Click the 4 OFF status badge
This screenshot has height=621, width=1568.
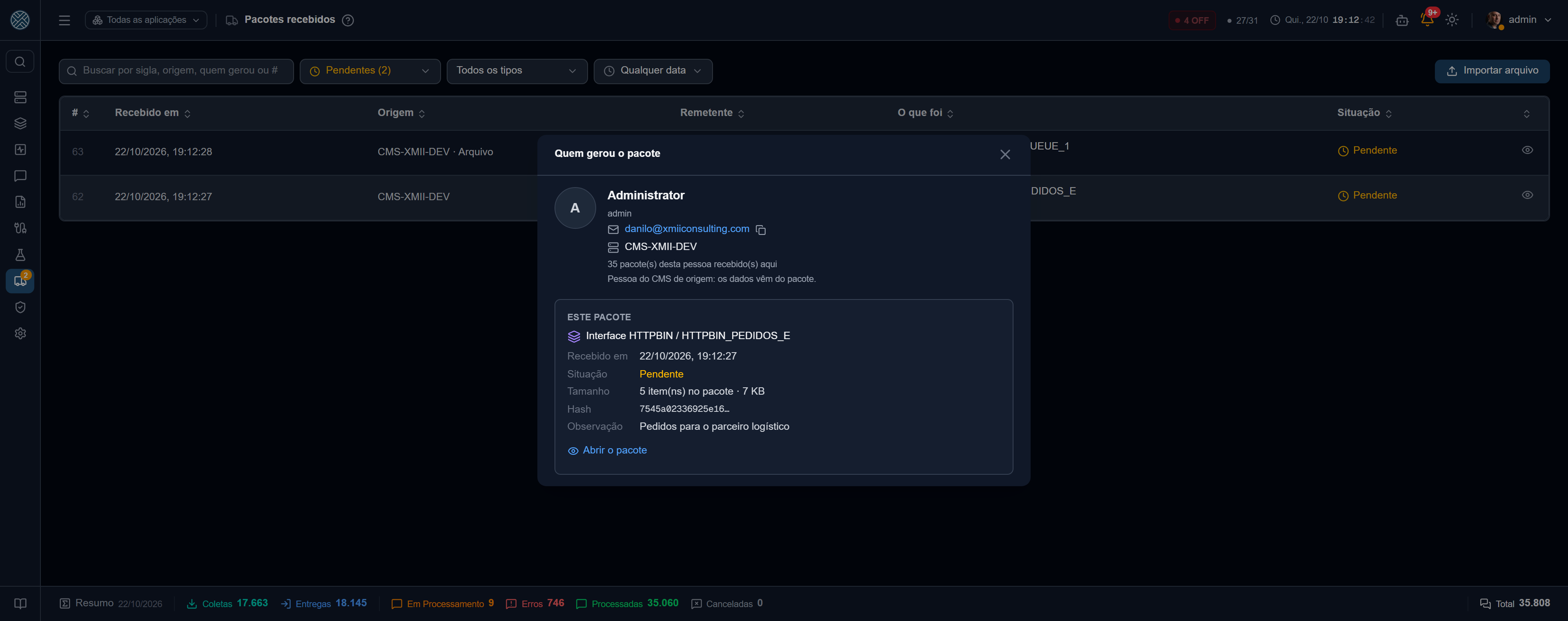pos(1191,20)
